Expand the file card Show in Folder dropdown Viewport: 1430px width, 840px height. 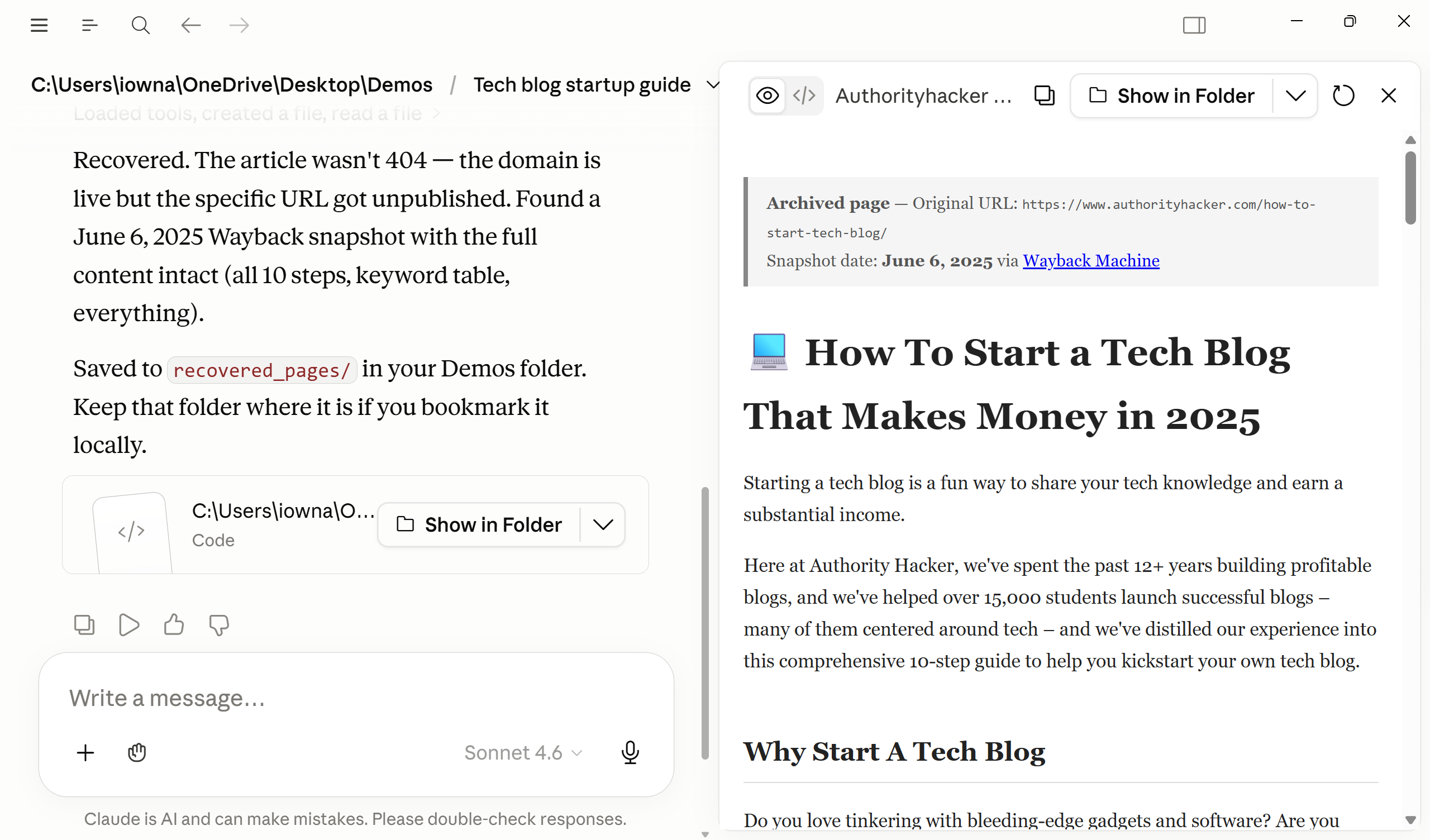(x=603, y=524)
